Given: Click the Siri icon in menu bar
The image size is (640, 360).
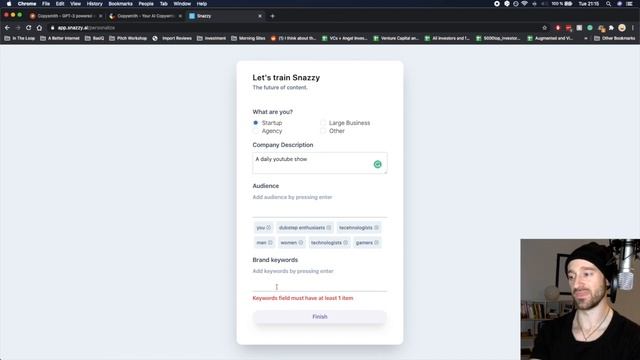Looking at the screenshot, I should 619,4.
